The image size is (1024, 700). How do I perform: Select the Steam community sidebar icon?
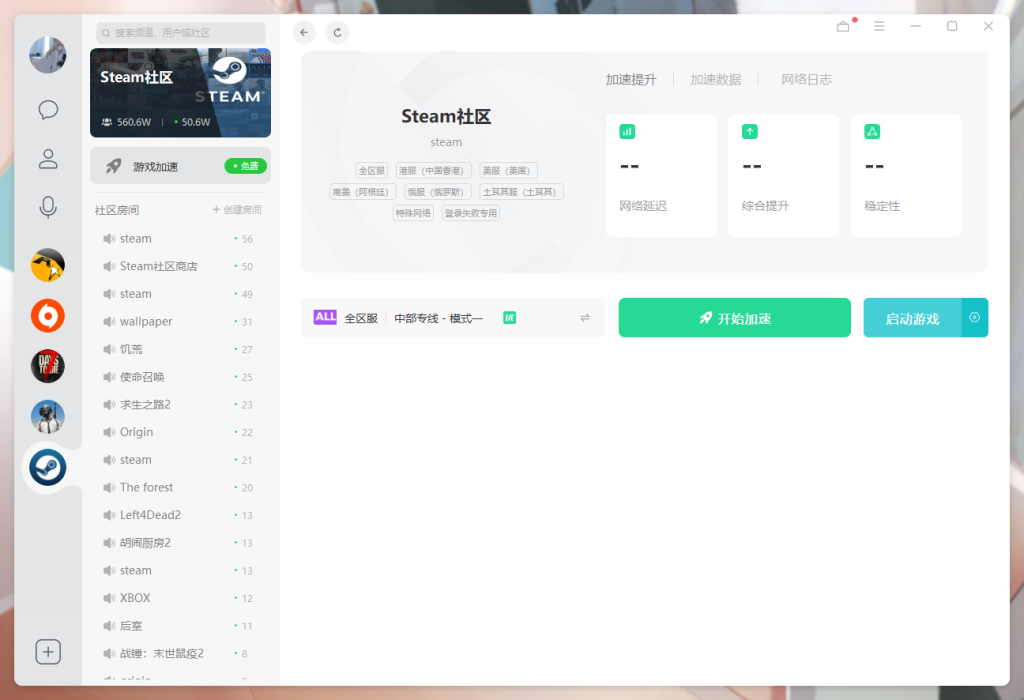pyautogui.click(x=48, y=467)
